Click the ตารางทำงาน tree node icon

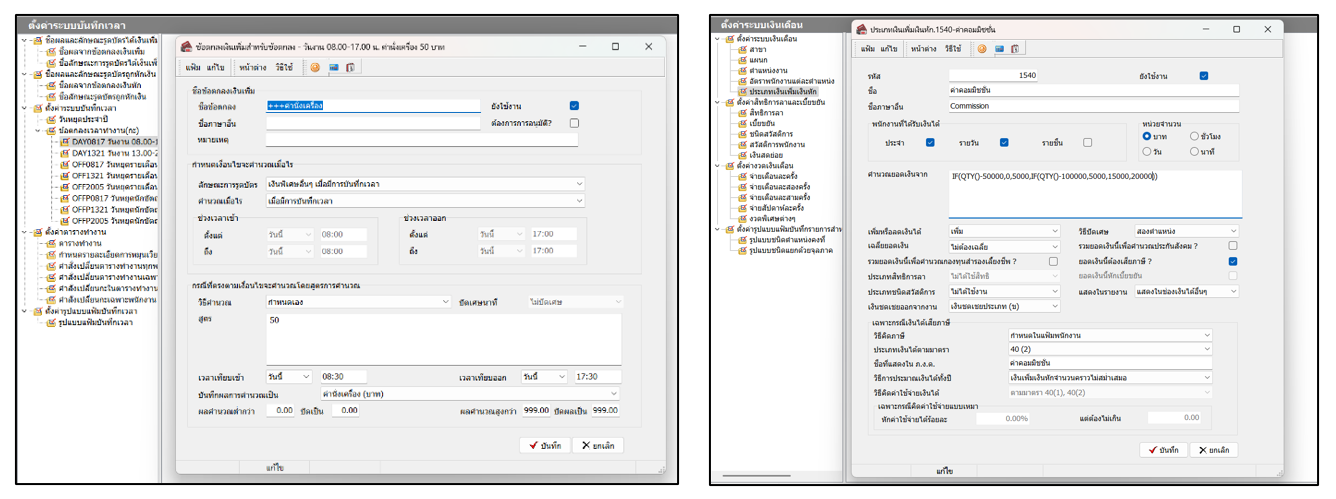click(x=51, y=243)
